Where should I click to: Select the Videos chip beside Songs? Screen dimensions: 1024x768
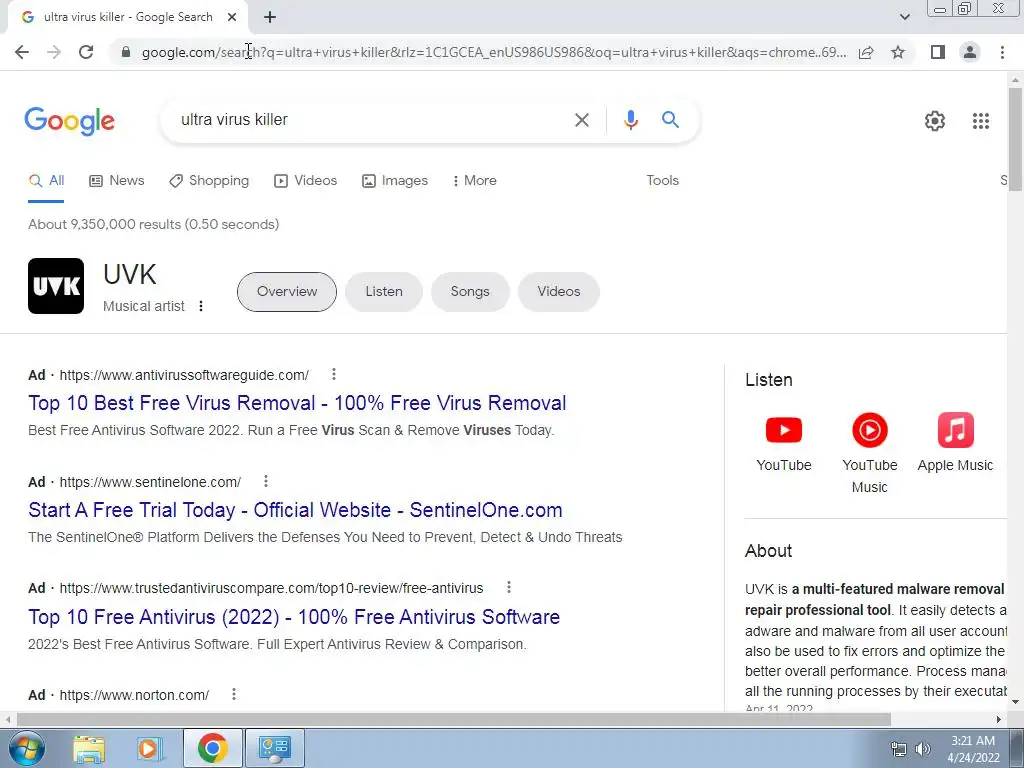click(x=558, y=292)
